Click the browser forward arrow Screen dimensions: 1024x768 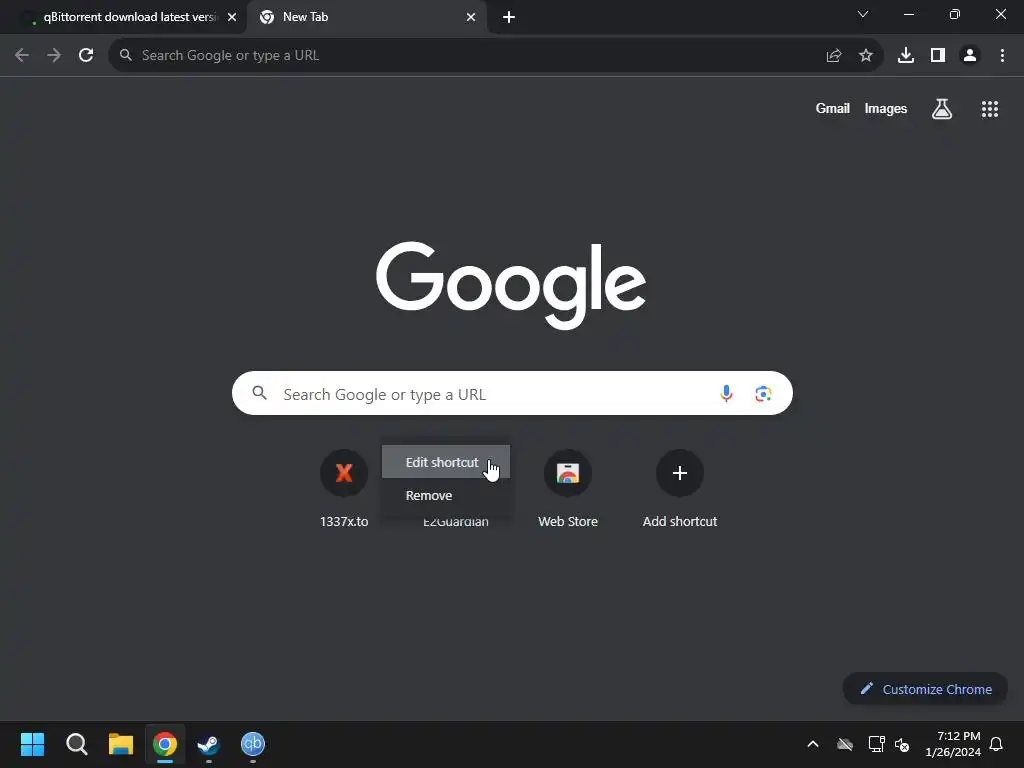54,56
